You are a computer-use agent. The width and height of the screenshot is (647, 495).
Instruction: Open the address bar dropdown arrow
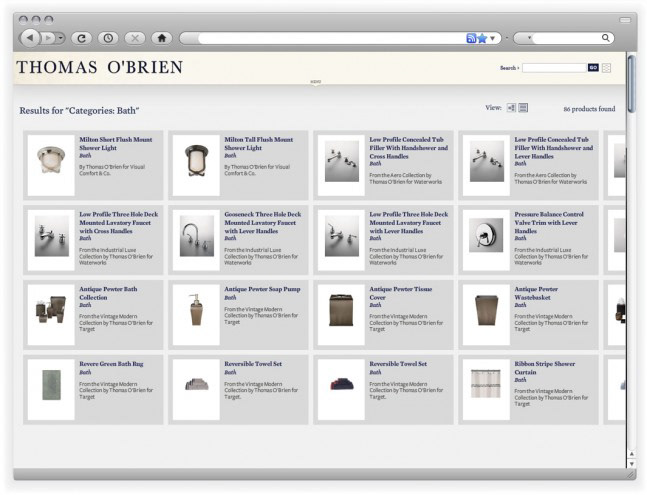pyautogui.click(x=492, y=38)
